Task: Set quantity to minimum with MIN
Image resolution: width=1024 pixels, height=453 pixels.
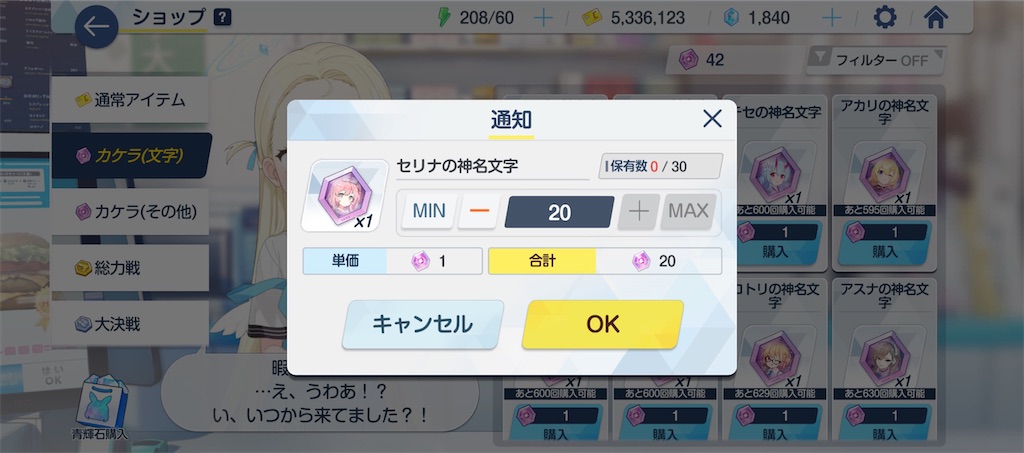Action: point(428,211)
